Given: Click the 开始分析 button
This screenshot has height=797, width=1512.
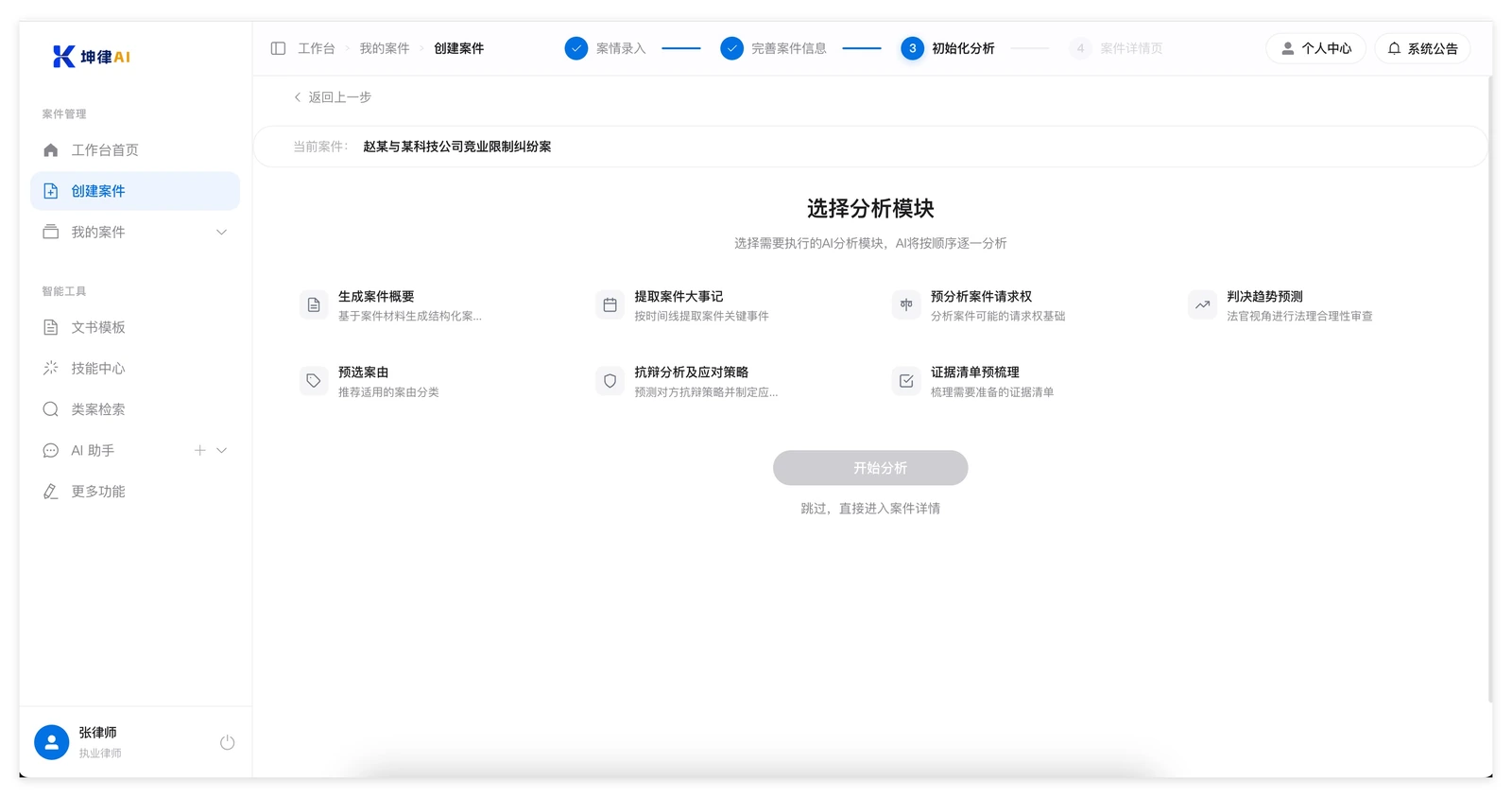Looking at the screenshot, I should (x=870, y=468).
